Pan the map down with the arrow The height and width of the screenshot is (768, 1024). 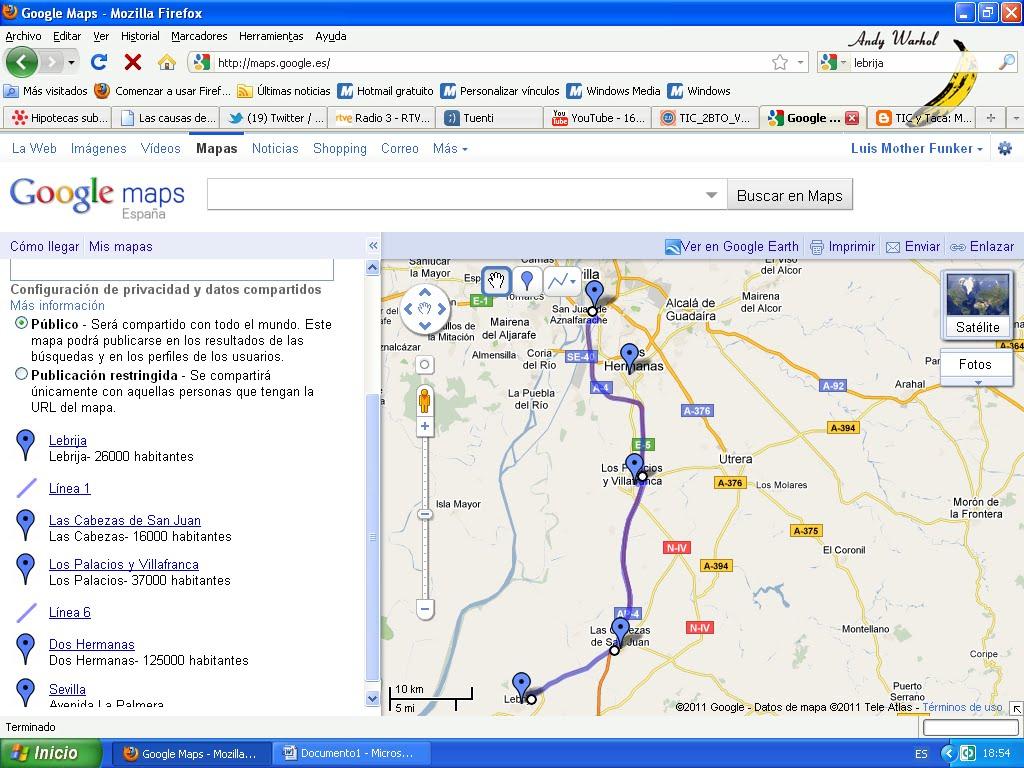point(425,325)
